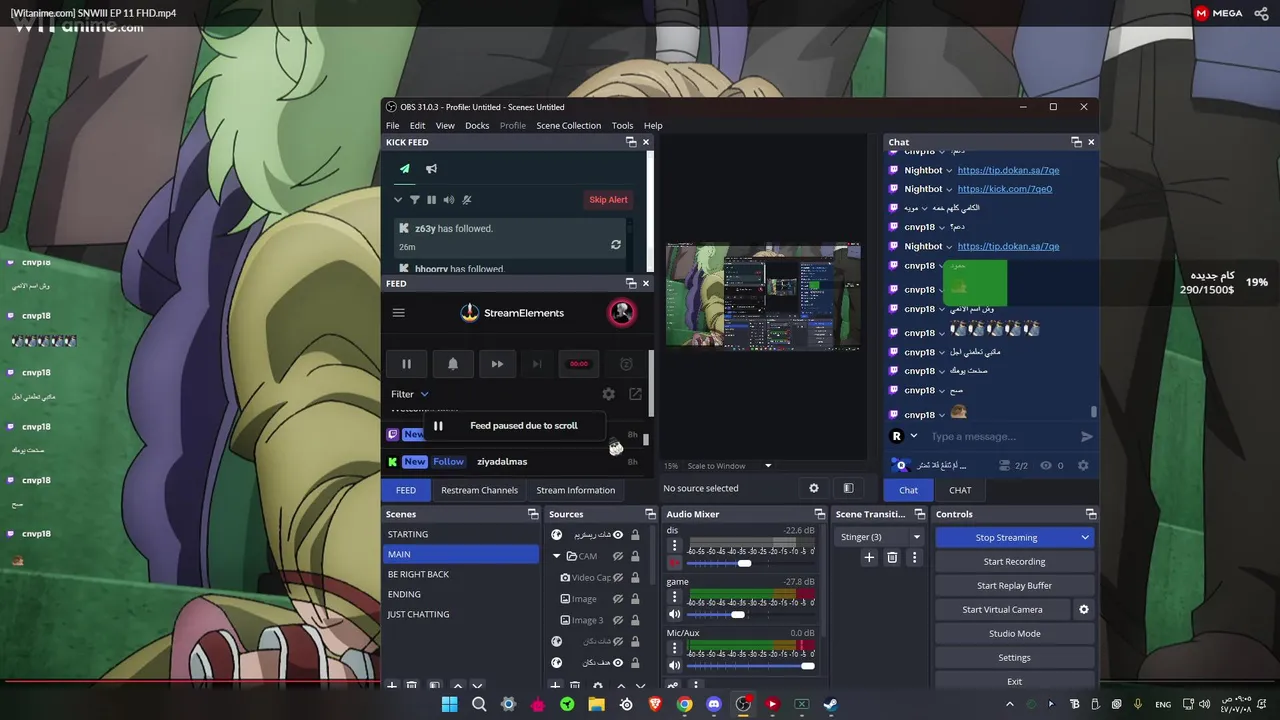Image resolution: width=1280 pixels, height=720 pixels.
Task: Click the StreamElements profile avatar
Action: pyautogui.click(x=622, y=313)
